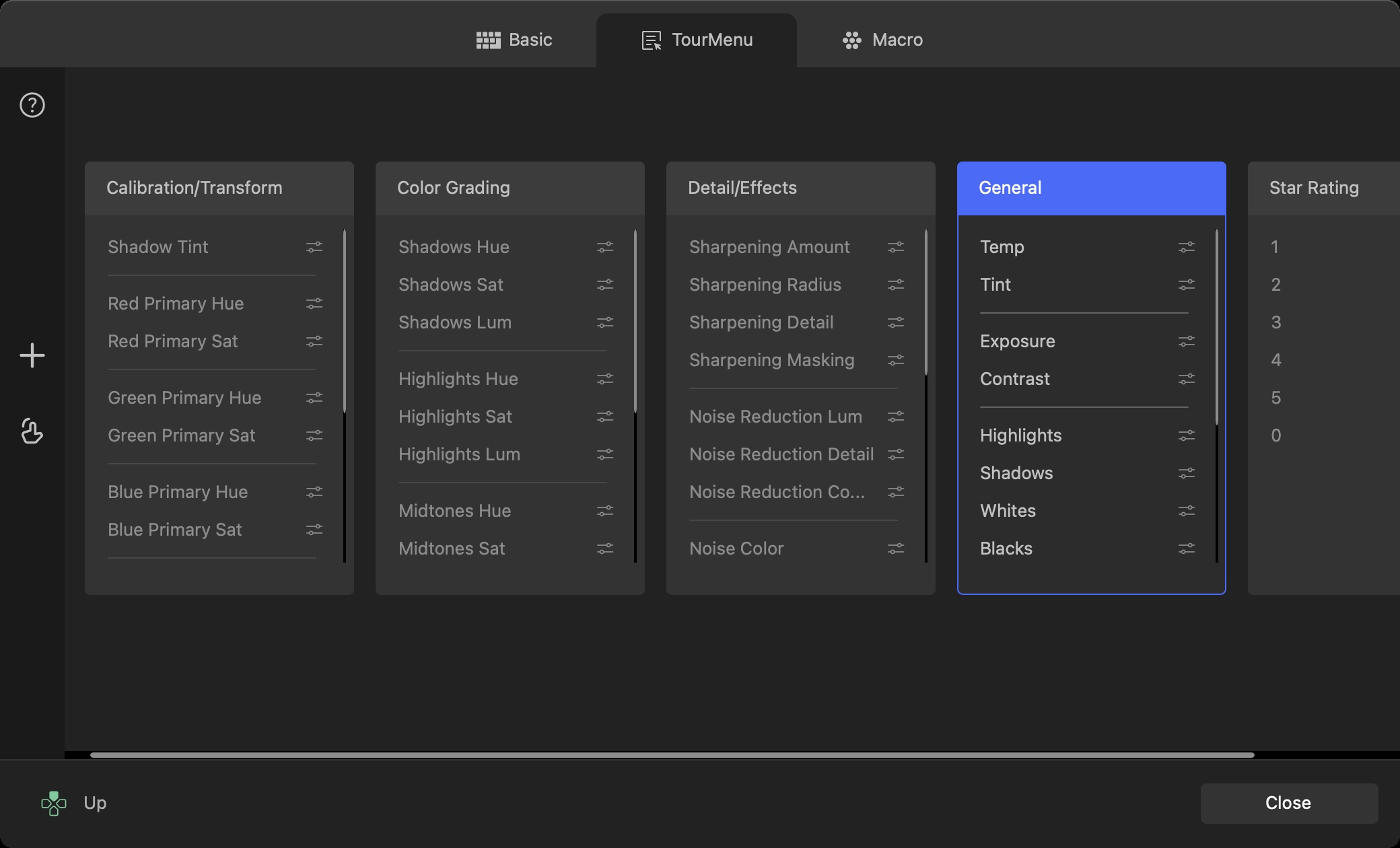Select Star Rating value 0
This screenshot has height=848, width=1400.
pos(1275,434)
